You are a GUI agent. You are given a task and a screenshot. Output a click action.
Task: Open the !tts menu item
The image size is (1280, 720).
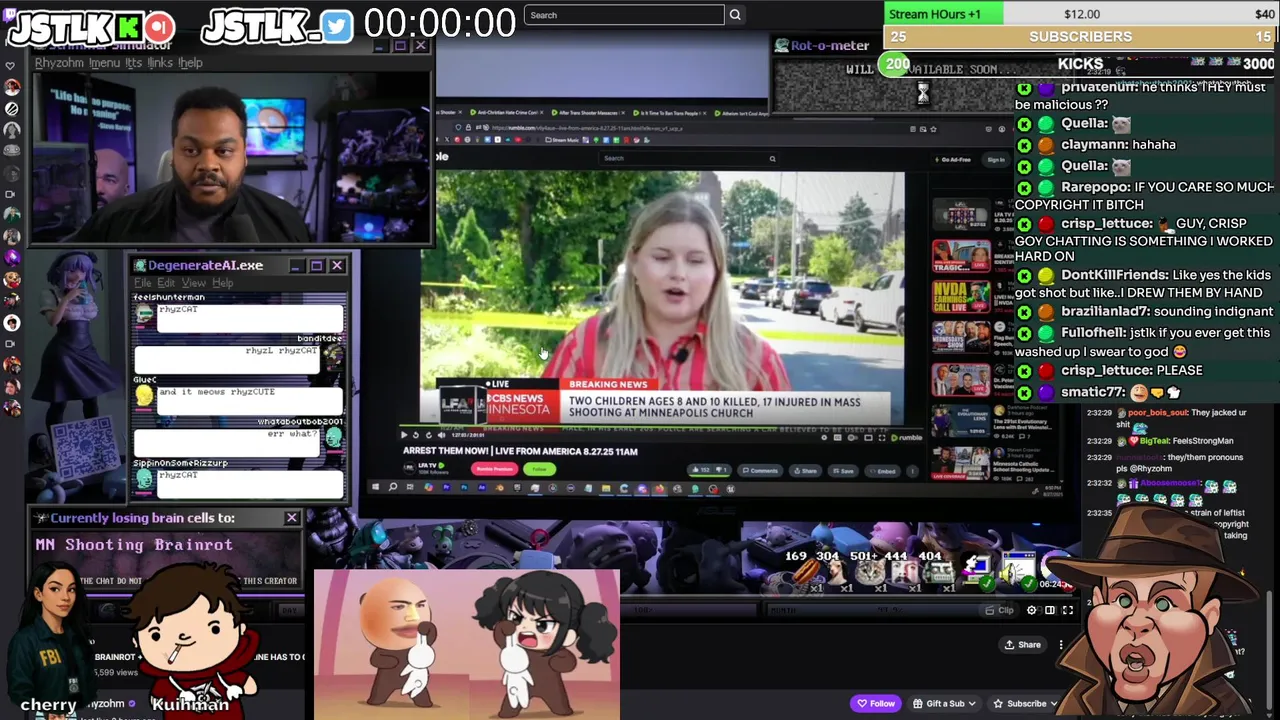click(x=133, y=63)
